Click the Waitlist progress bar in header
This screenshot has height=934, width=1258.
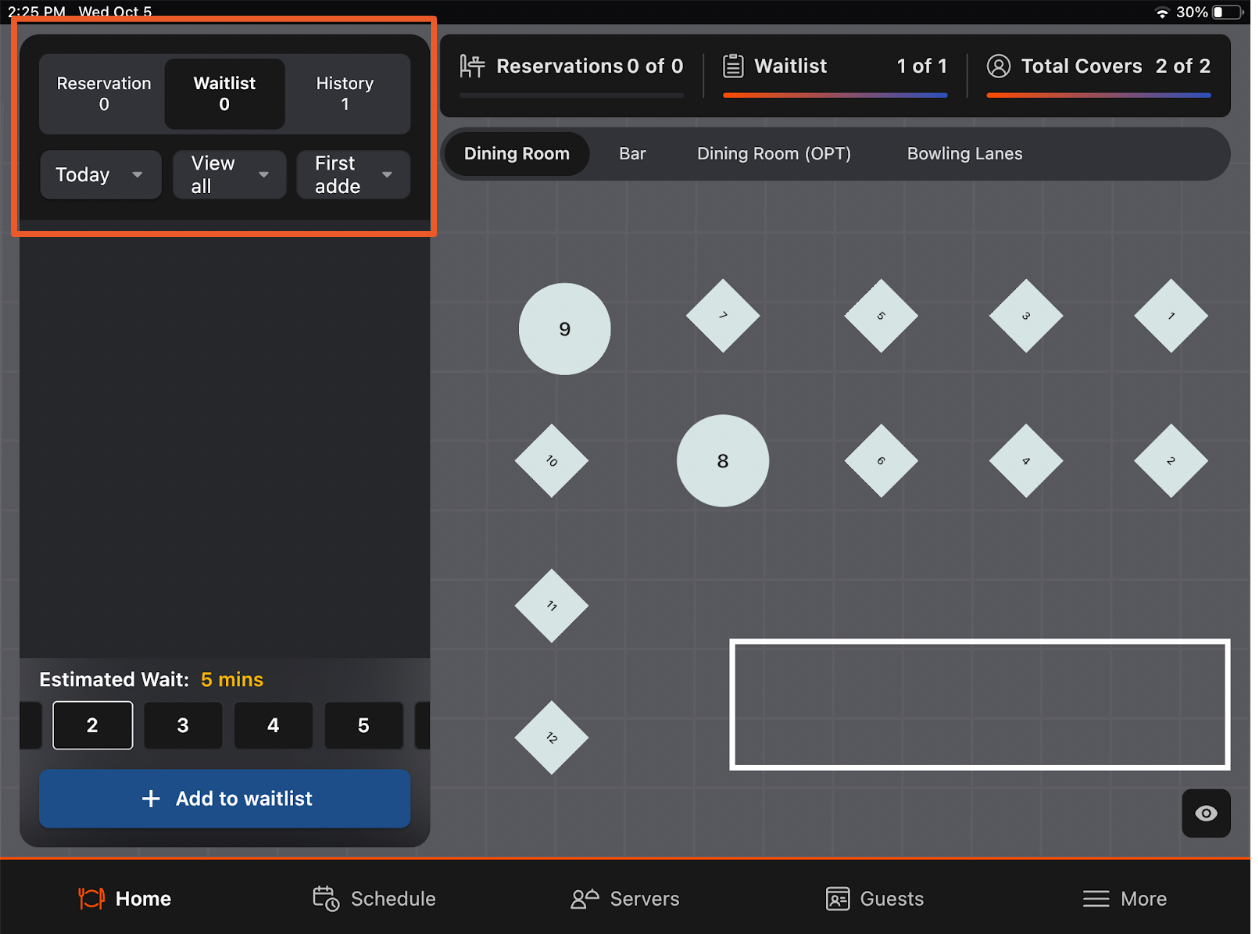tap(835, 95)
